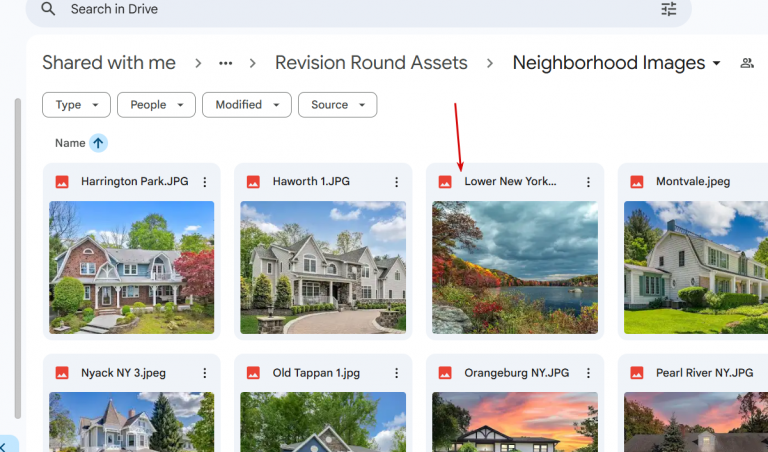Open the Old Tappan 1 thumbnail
The image size is (768, 452).
point(323,422)
